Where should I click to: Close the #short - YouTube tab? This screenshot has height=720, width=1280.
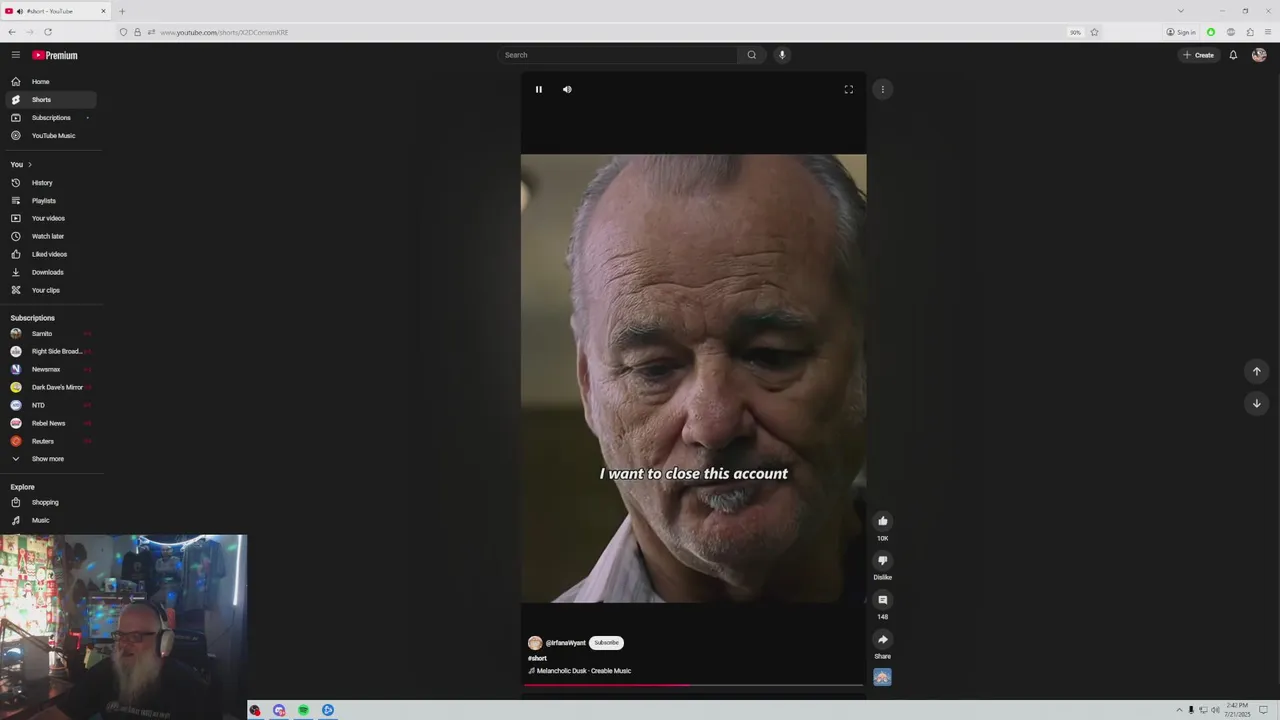pyautogui.click(x=103, y=11)
